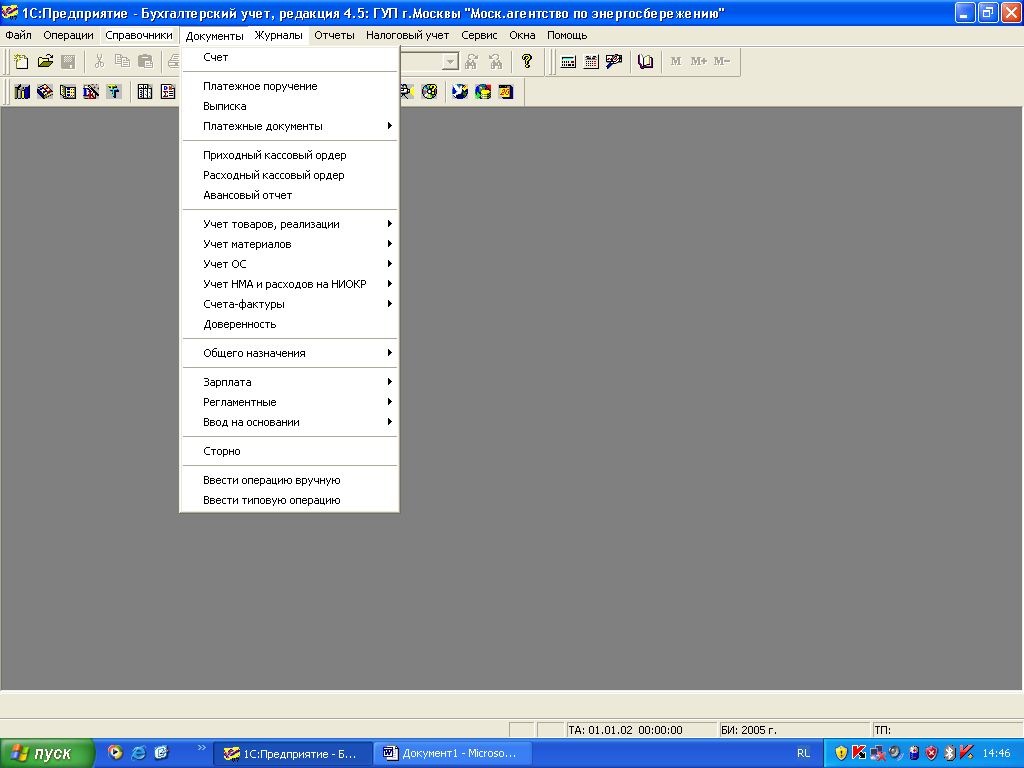
Task: Click the M- memory subtract button
Action: 722,61
